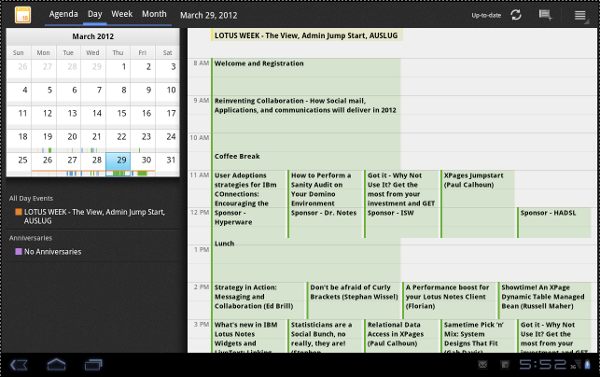Tap the Android back button
The image size is (600, 377).
[19, 365]
